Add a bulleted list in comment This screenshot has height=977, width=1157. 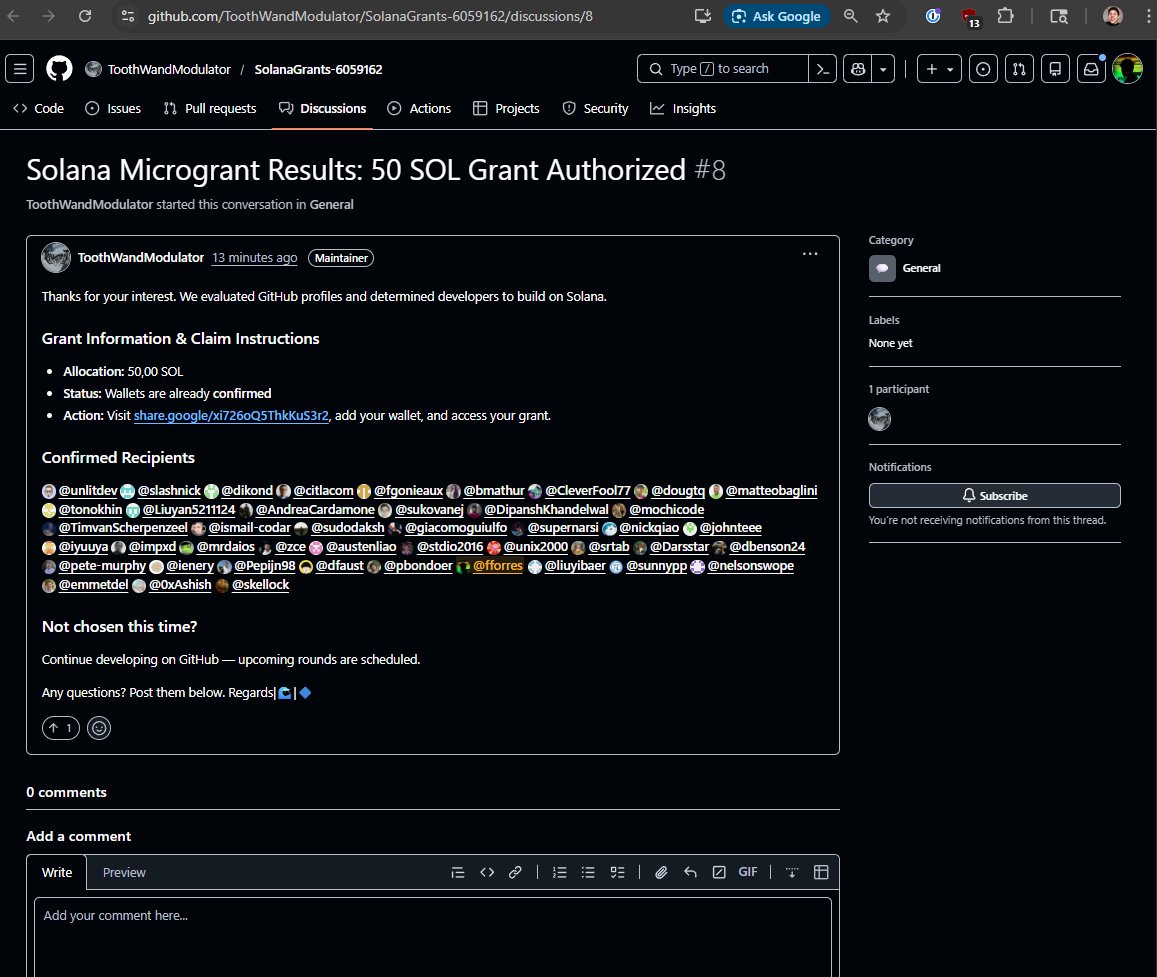(x=588, y=872)
